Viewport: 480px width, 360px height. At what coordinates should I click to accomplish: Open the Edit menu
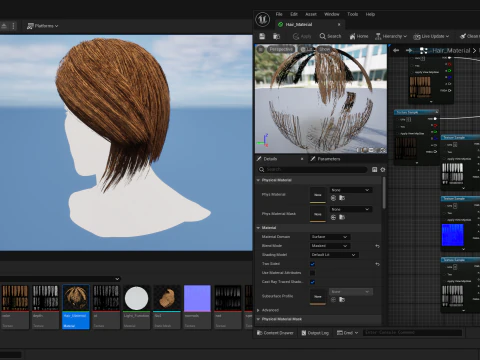tap(294, 14)
